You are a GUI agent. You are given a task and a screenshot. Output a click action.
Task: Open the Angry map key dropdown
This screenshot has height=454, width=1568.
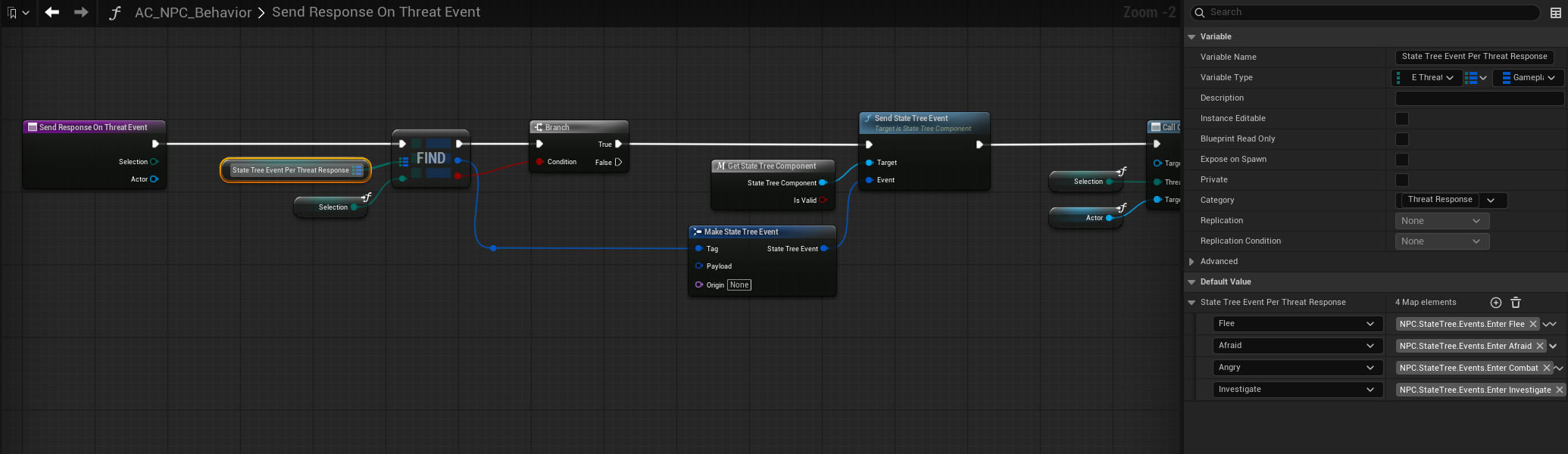(1295, 368)
